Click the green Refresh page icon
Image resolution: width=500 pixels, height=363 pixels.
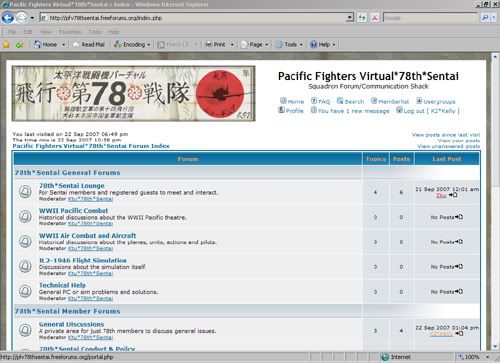pyautogui.click(x=362, y=18)
